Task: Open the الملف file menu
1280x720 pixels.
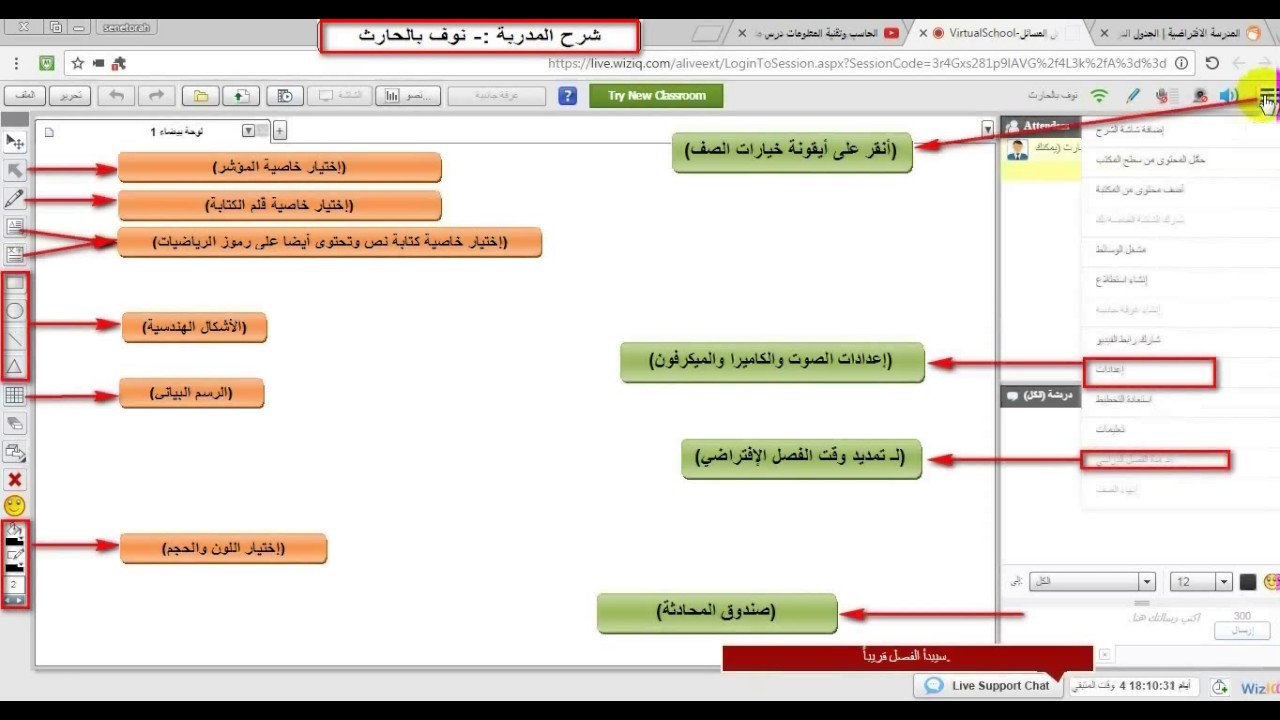Action: tap(25, 96)
